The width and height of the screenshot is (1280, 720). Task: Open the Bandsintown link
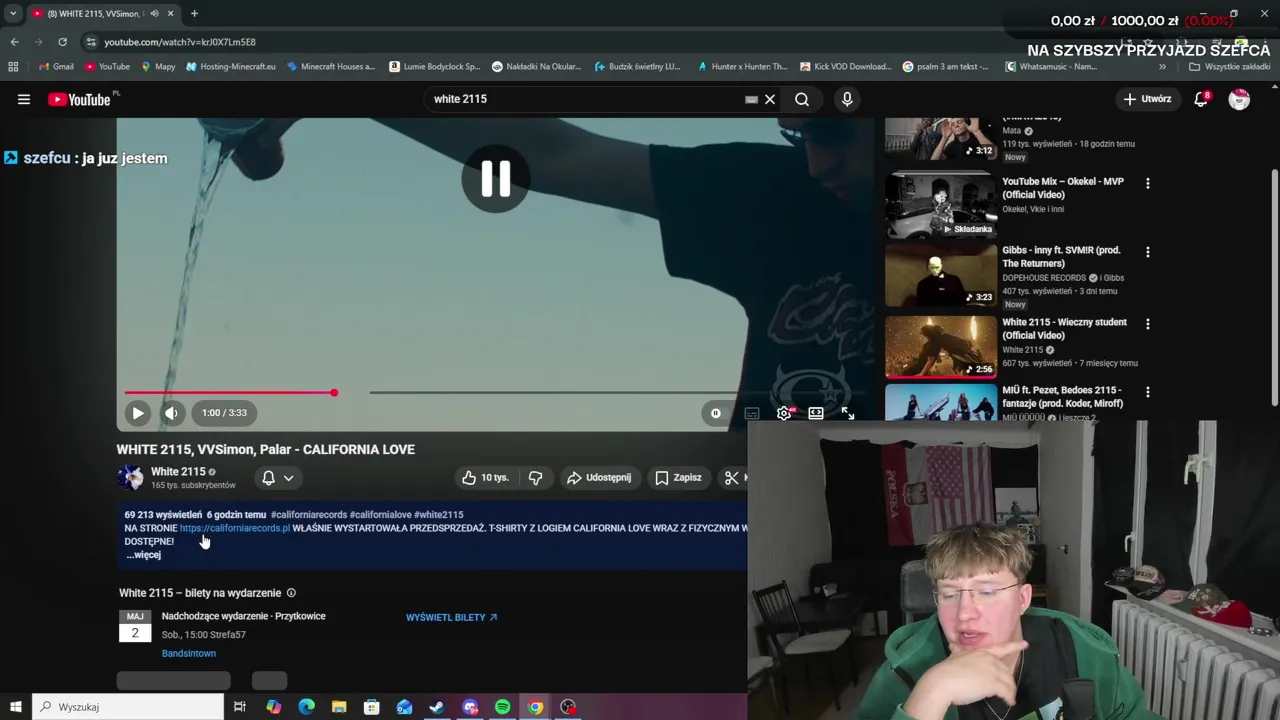[189, 654]
